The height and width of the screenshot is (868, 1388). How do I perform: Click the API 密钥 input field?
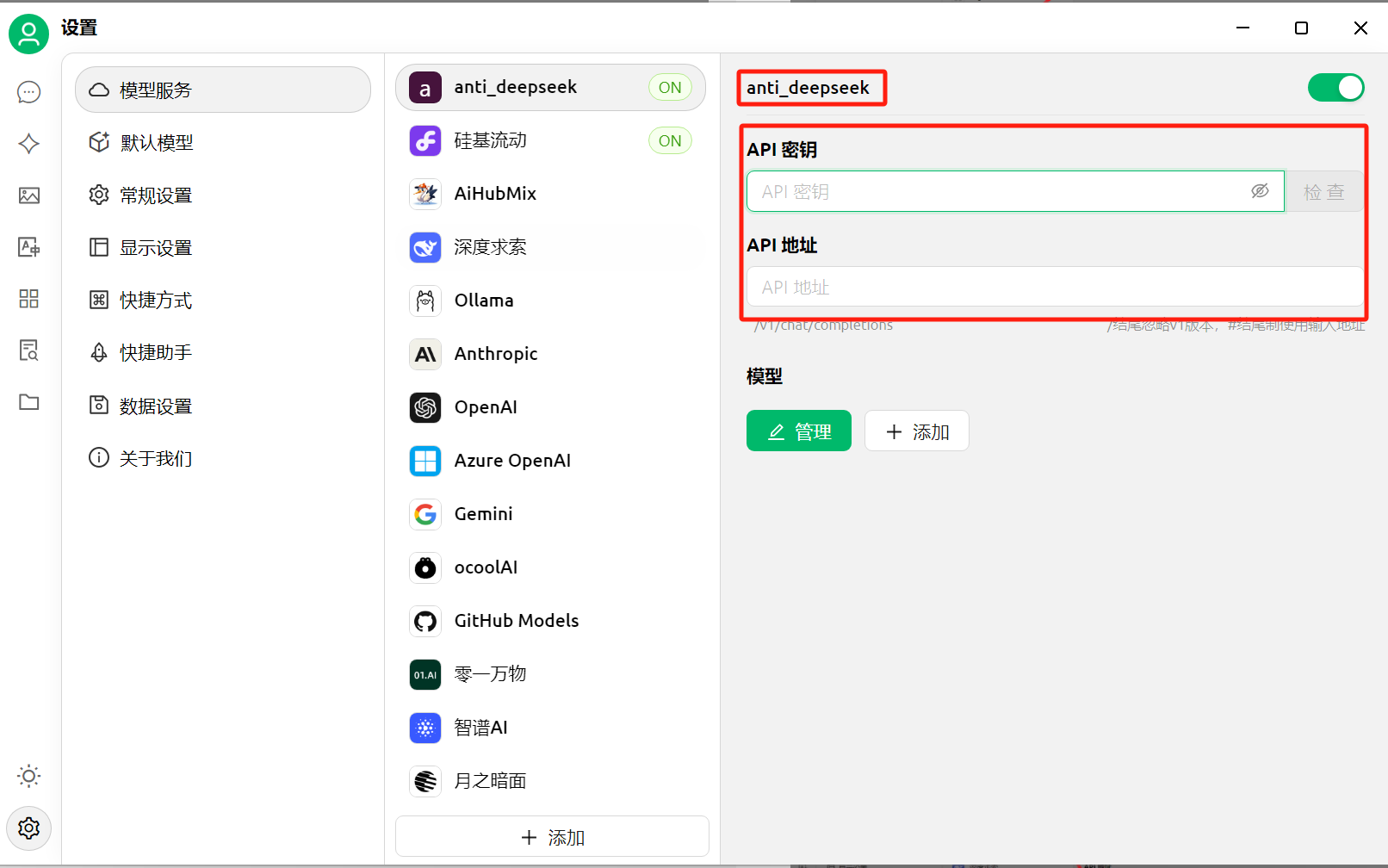pos(1015,191)
